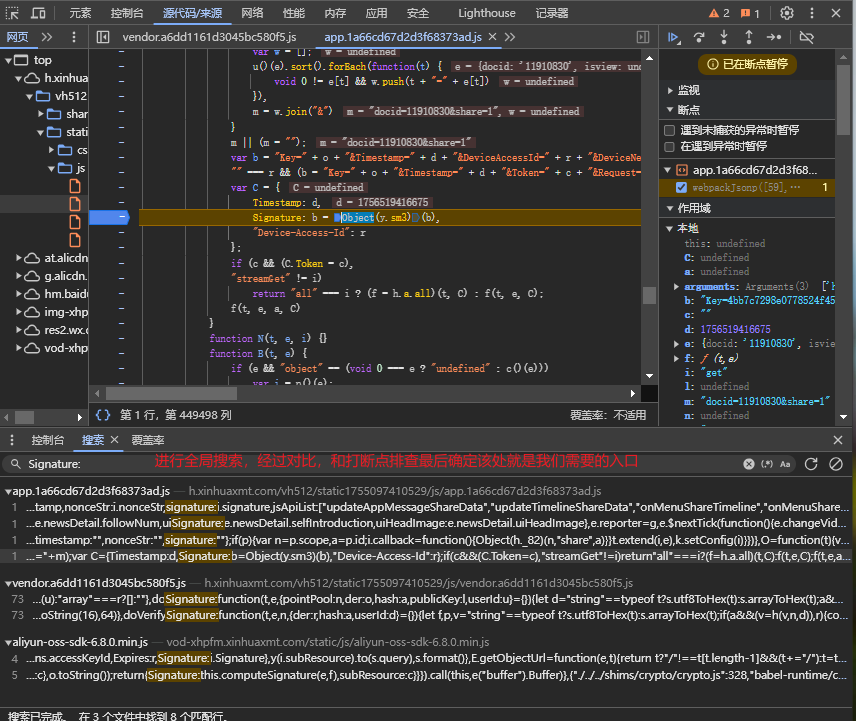Select the hm.baidu domain tree node
The image size is (856, 721).
(53, 294)
